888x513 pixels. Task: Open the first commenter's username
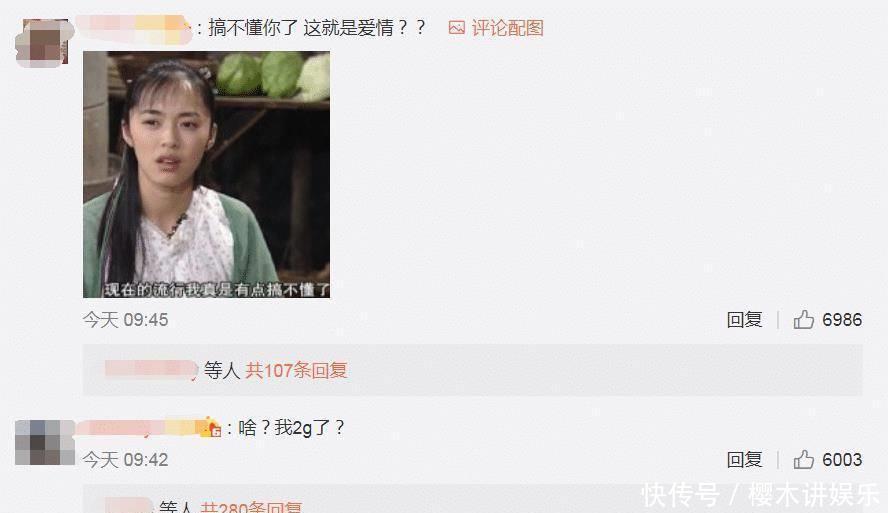click(x=133, y=29)
